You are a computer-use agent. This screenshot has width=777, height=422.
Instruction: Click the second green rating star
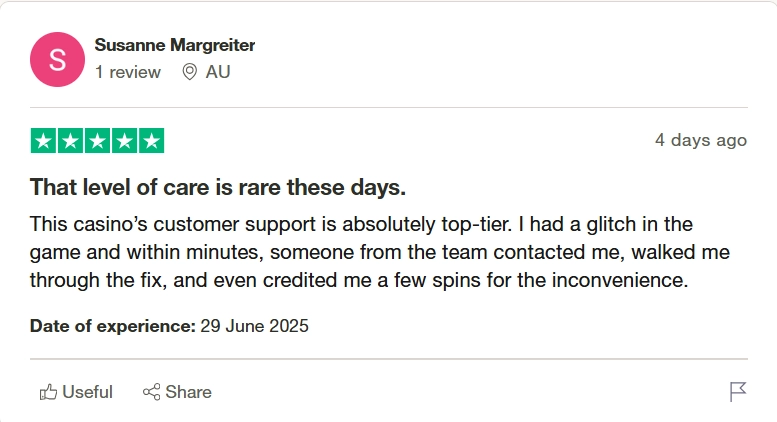click(70, 141)
